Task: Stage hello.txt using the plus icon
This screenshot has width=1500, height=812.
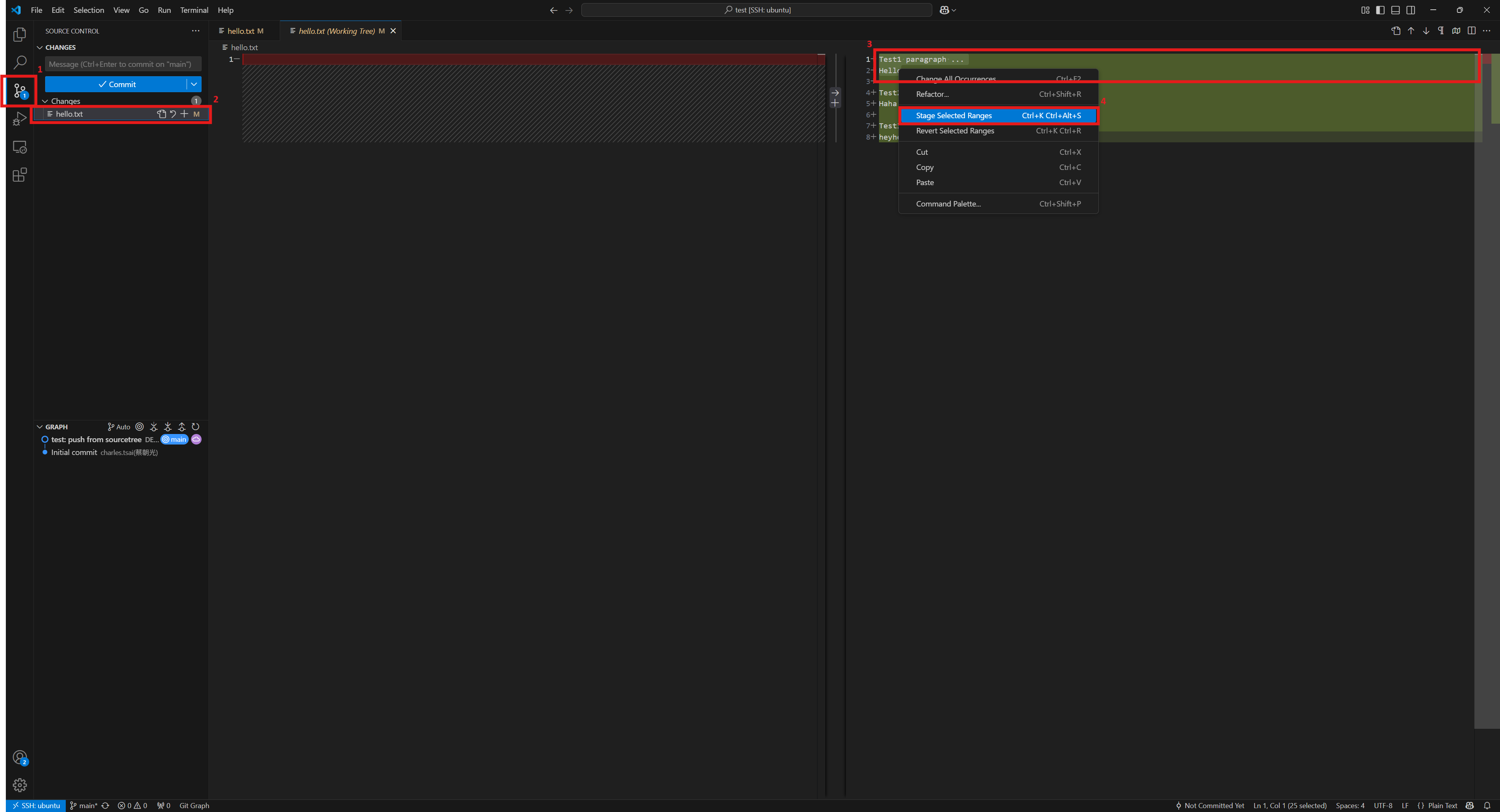Action: click(184, 114)
